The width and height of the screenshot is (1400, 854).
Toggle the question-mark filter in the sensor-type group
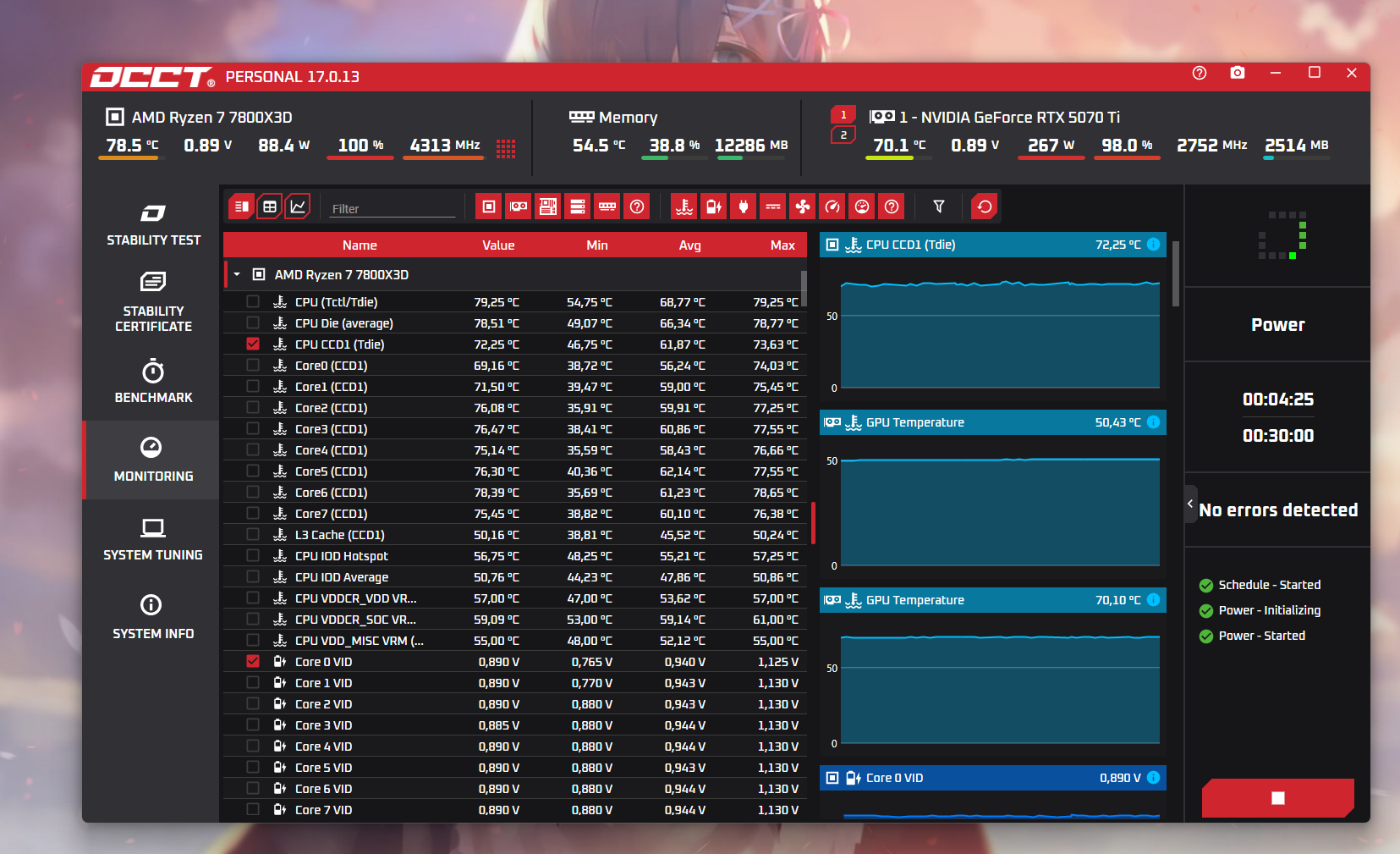pyautogui.click(x=892, y=207)
